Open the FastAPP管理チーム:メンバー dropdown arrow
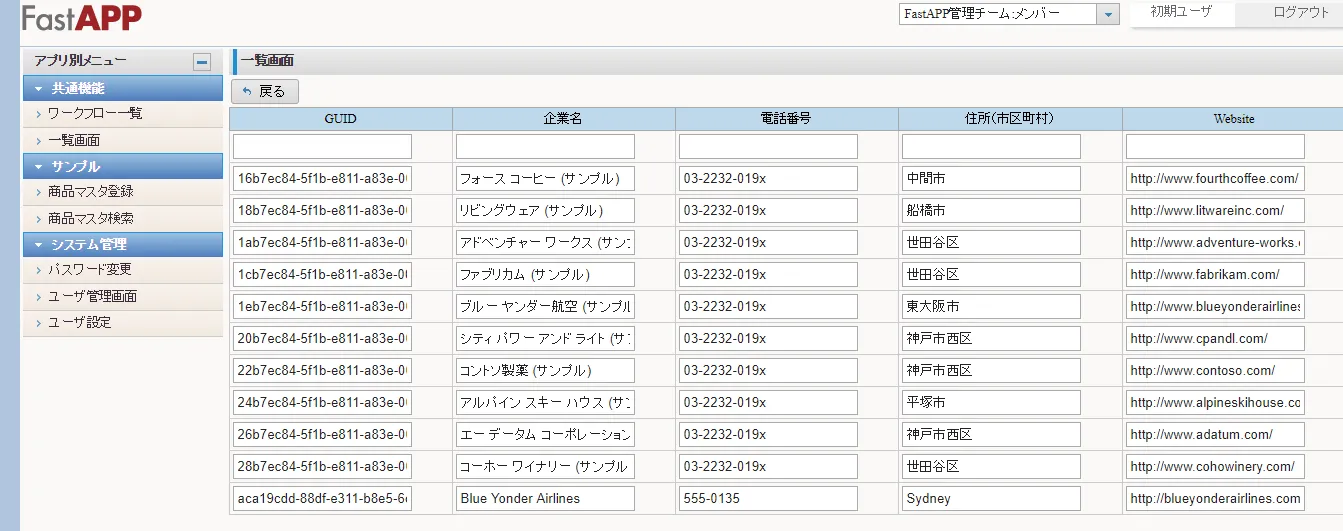 [1107, 14]
